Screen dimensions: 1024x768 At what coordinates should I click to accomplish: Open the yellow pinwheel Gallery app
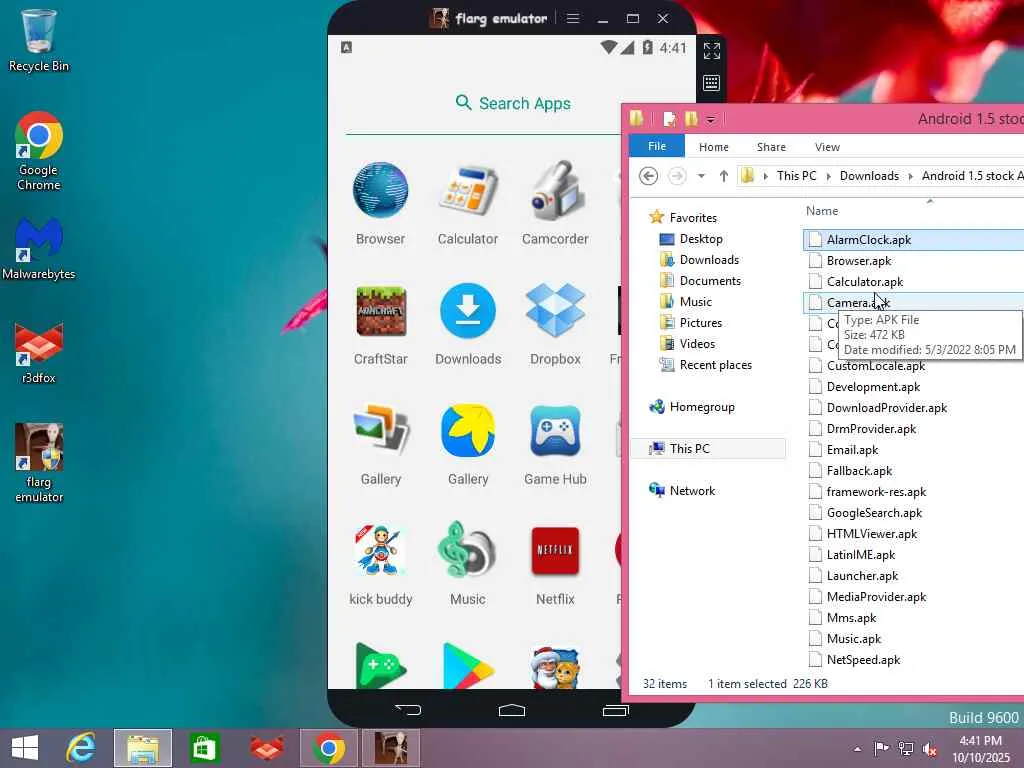pos(468,430)
